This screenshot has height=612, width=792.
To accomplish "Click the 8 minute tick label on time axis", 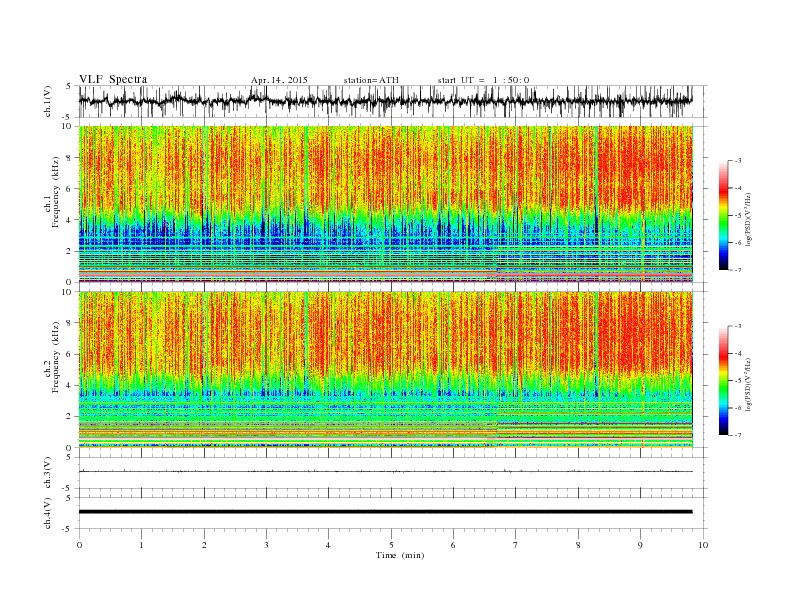I will [x=578, y=545].
